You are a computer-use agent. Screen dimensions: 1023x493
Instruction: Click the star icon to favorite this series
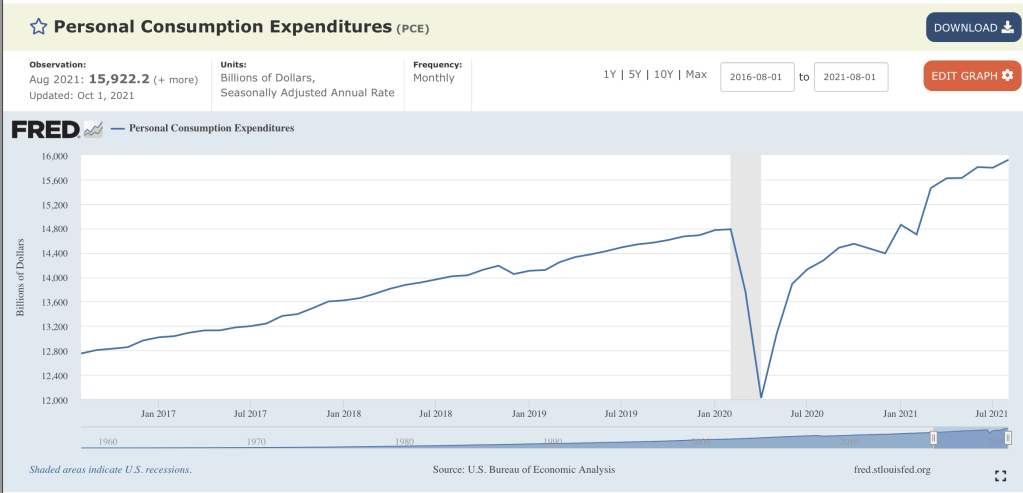[x=38, y=27]
